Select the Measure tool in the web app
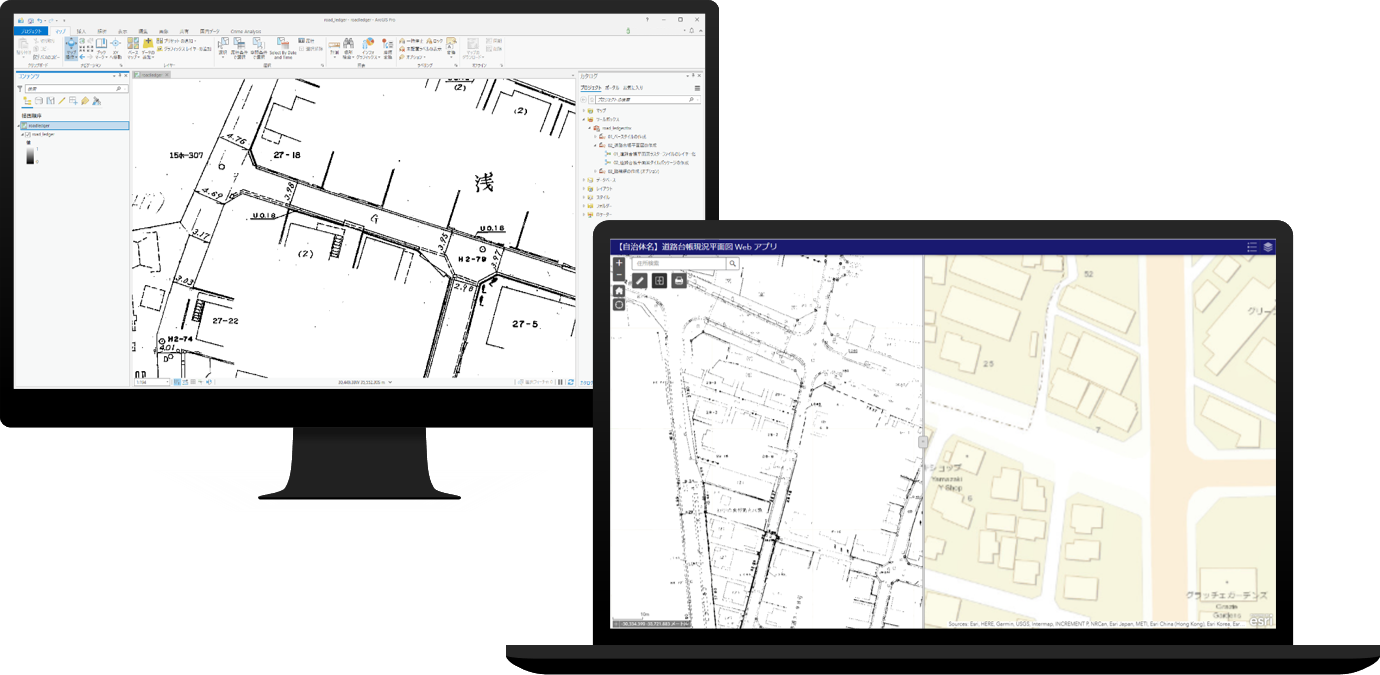The image size is (1380, 675). click(x=640, y=280)
